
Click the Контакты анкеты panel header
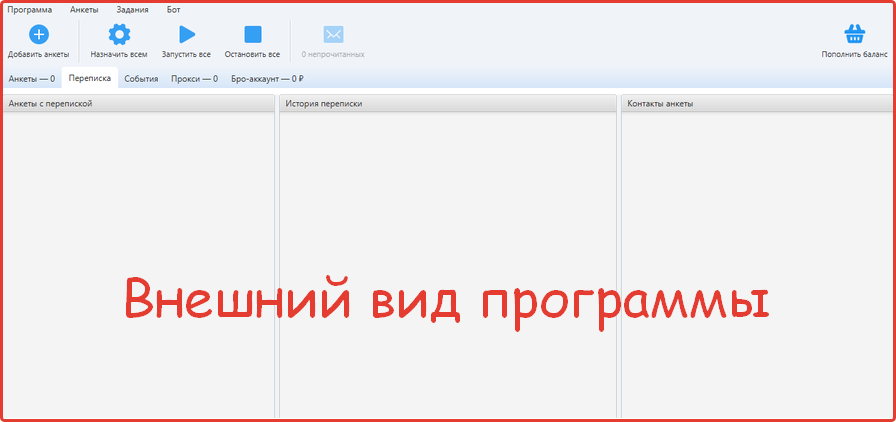point(755,103)
